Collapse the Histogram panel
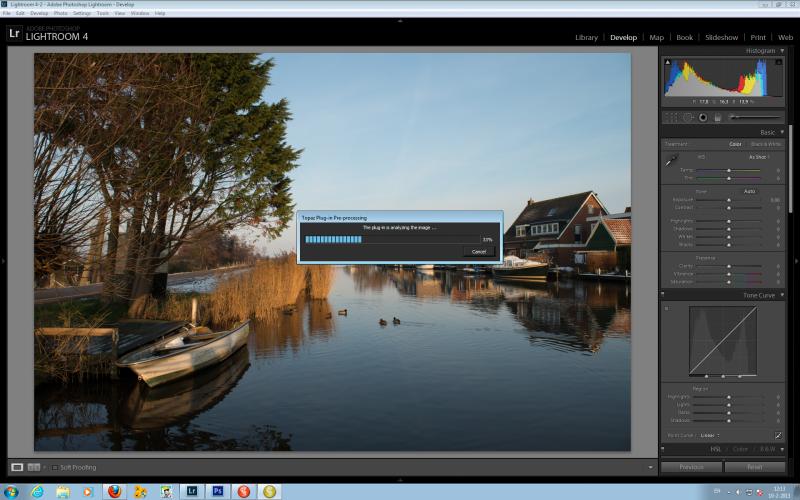The image size is (800, 500). [782, 51]
